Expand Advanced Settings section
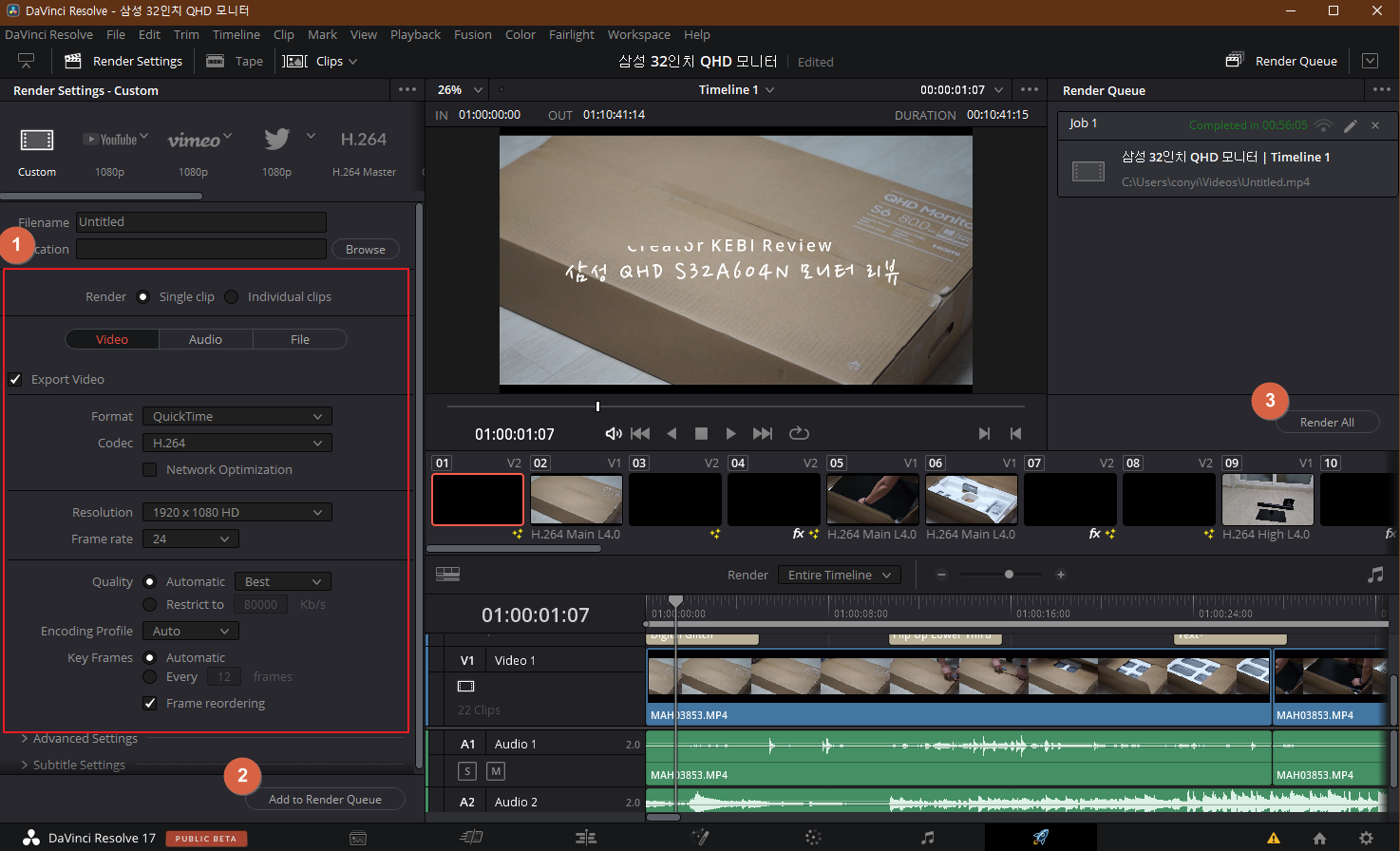The image size is (1400, 851). pos(81,738)
